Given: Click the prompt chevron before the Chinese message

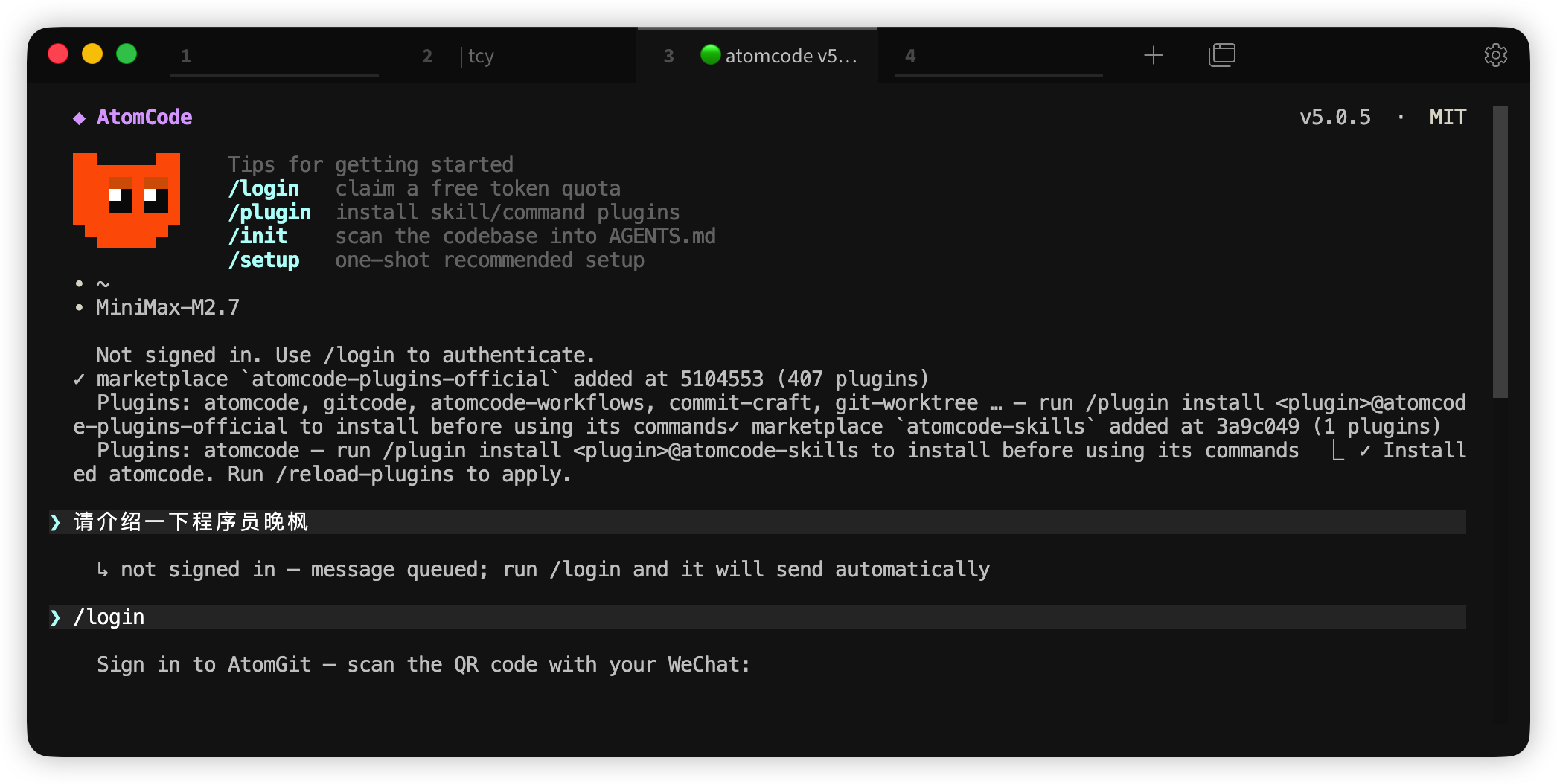Looking at the screenshot, I should point(55,522).
